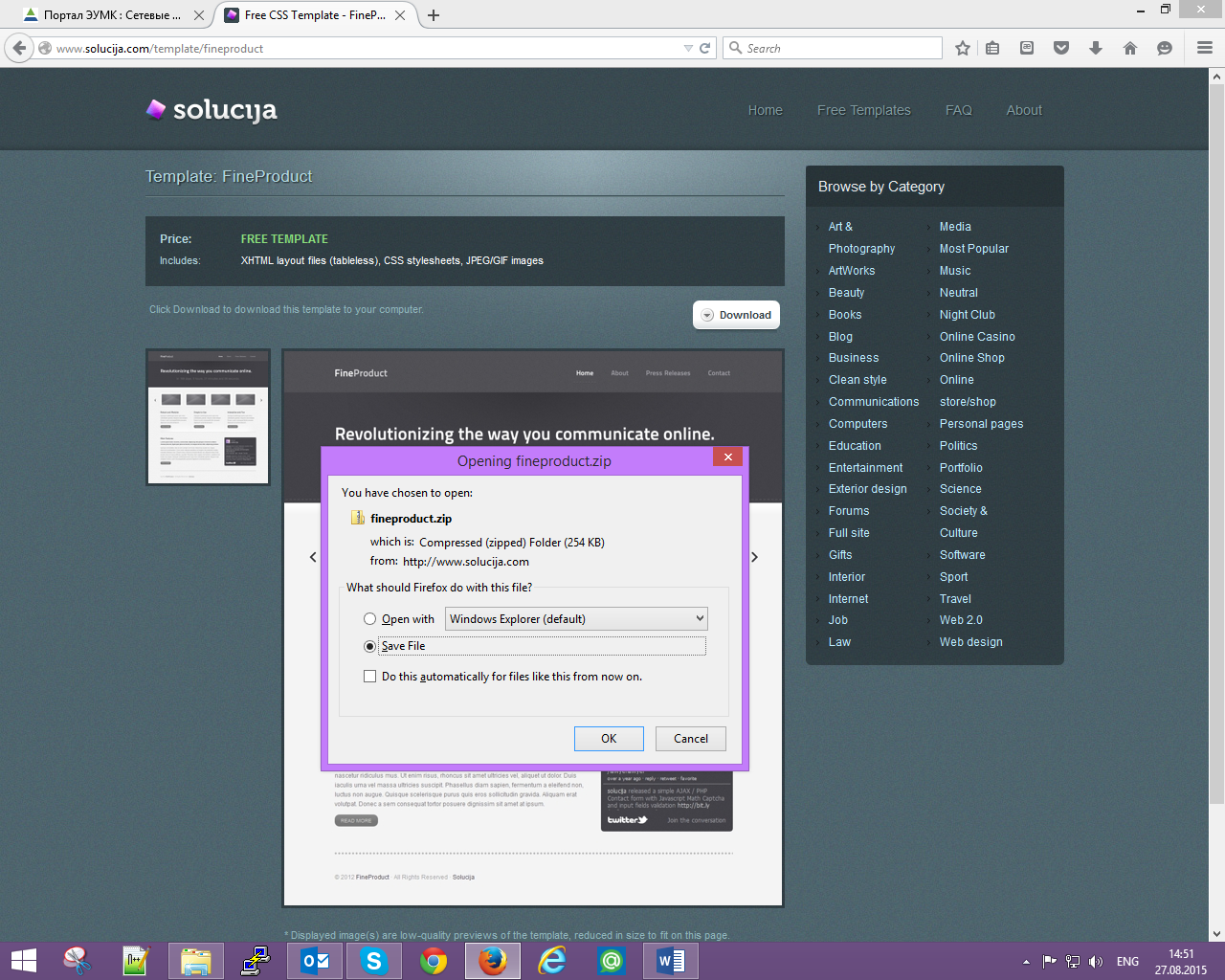Open the Web design category link

[x=971, y=642]
